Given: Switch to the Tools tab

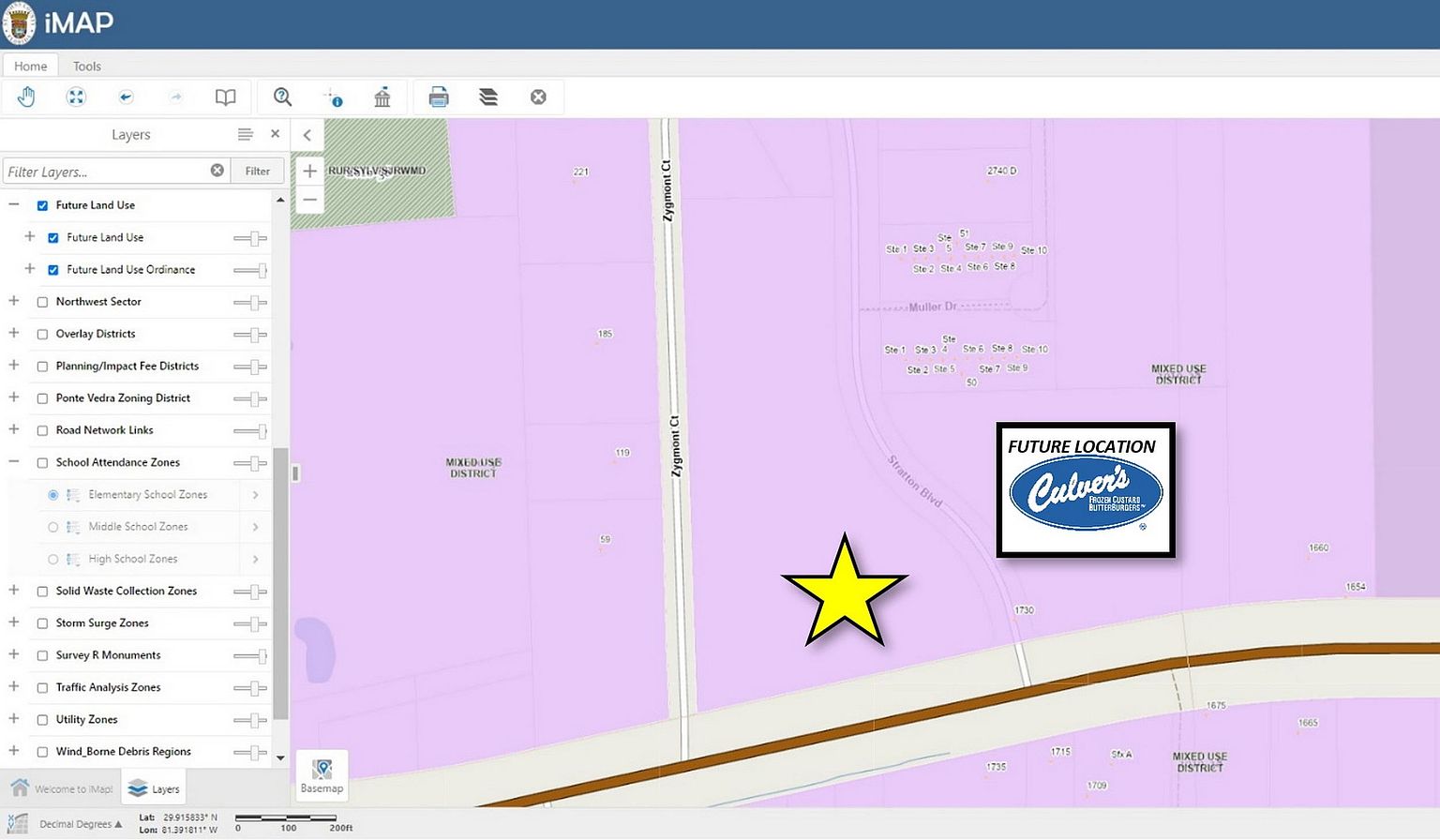Looking at the screenshot, I should click(86, 66).
